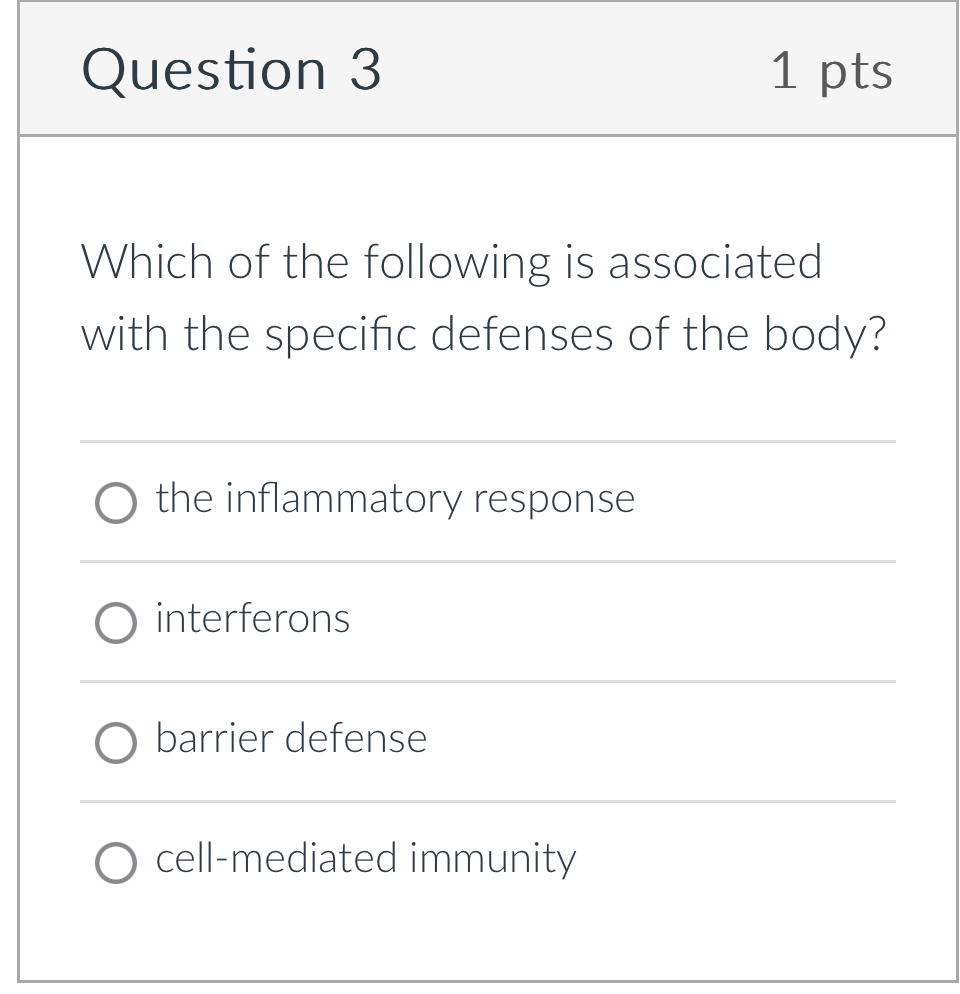Select the radio button for 'the inflammatory response'
Viewport: 960px width, 994px height.
pyautogui.click(x=116, y=503)
